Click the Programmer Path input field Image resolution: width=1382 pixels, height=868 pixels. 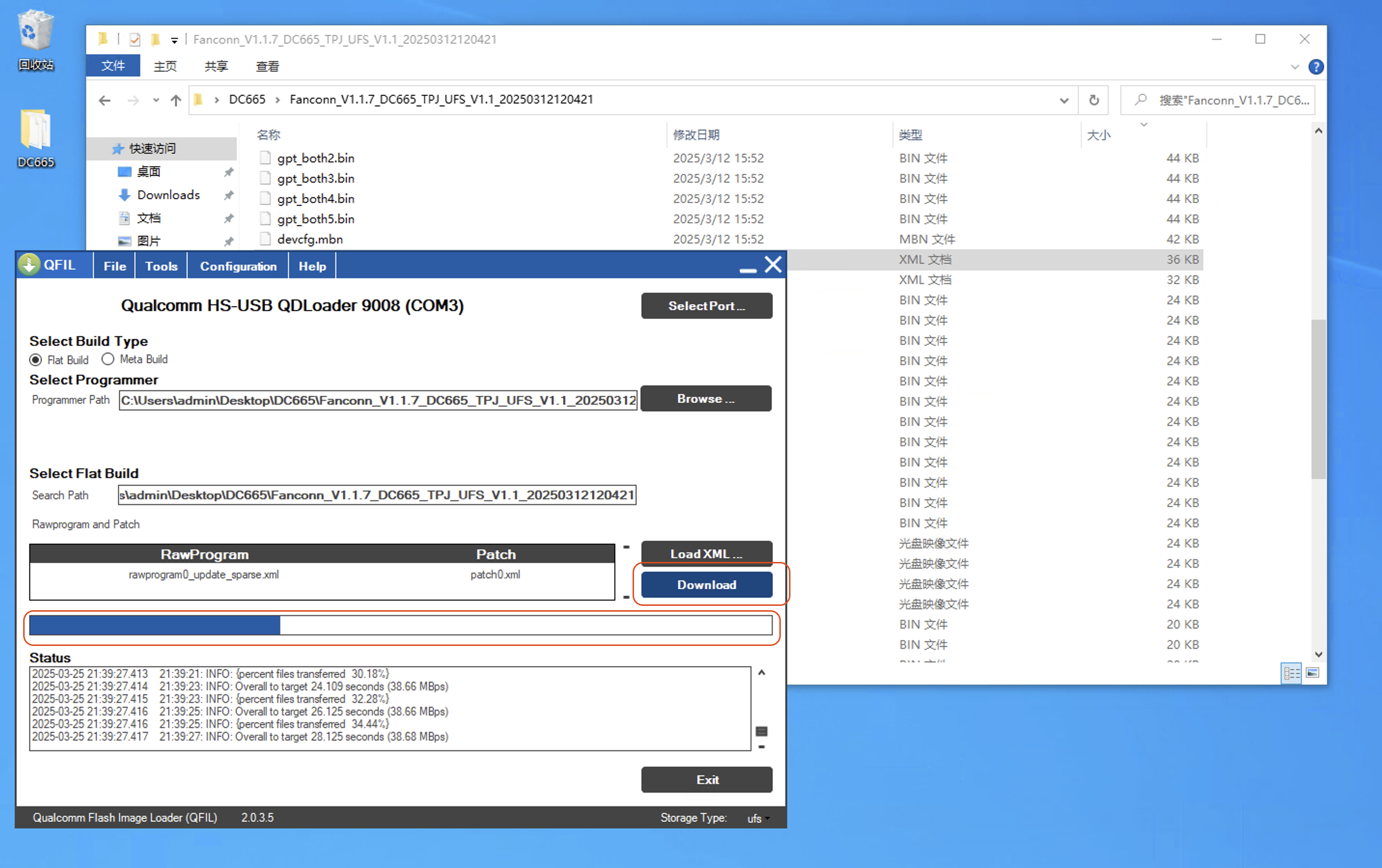click(x=378, y=400)
